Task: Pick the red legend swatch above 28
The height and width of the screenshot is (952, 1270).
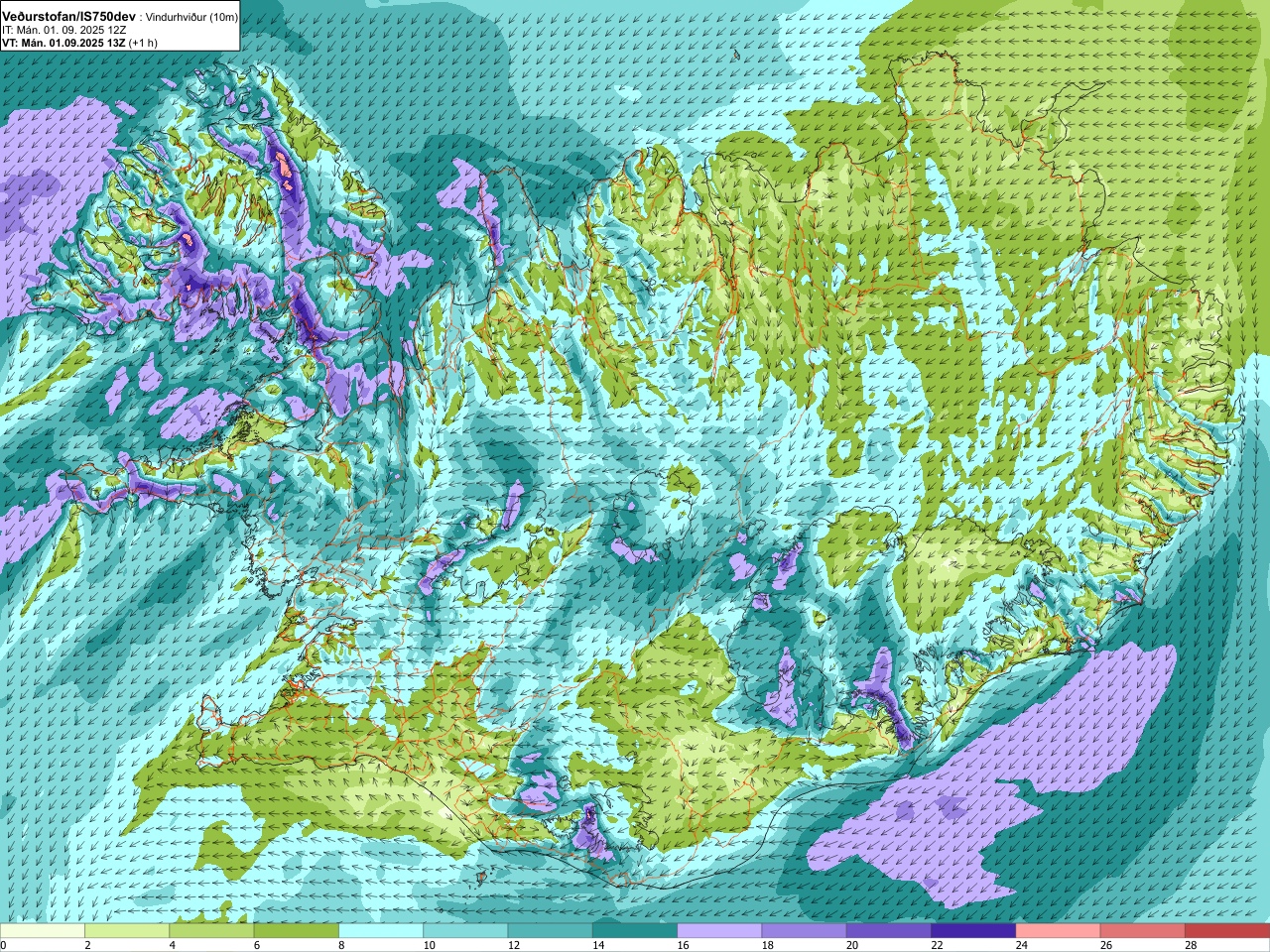Action: click(x=1227, y=931)
